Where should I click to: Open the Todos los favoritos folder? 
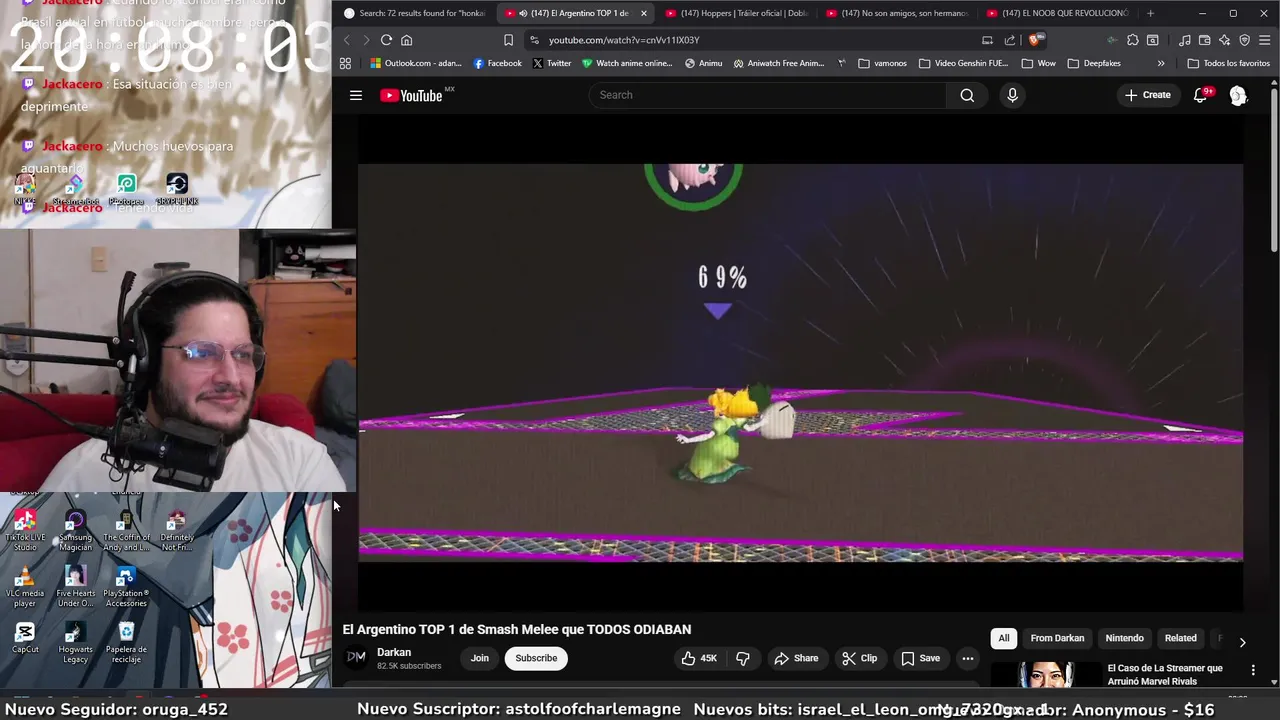1228,63
